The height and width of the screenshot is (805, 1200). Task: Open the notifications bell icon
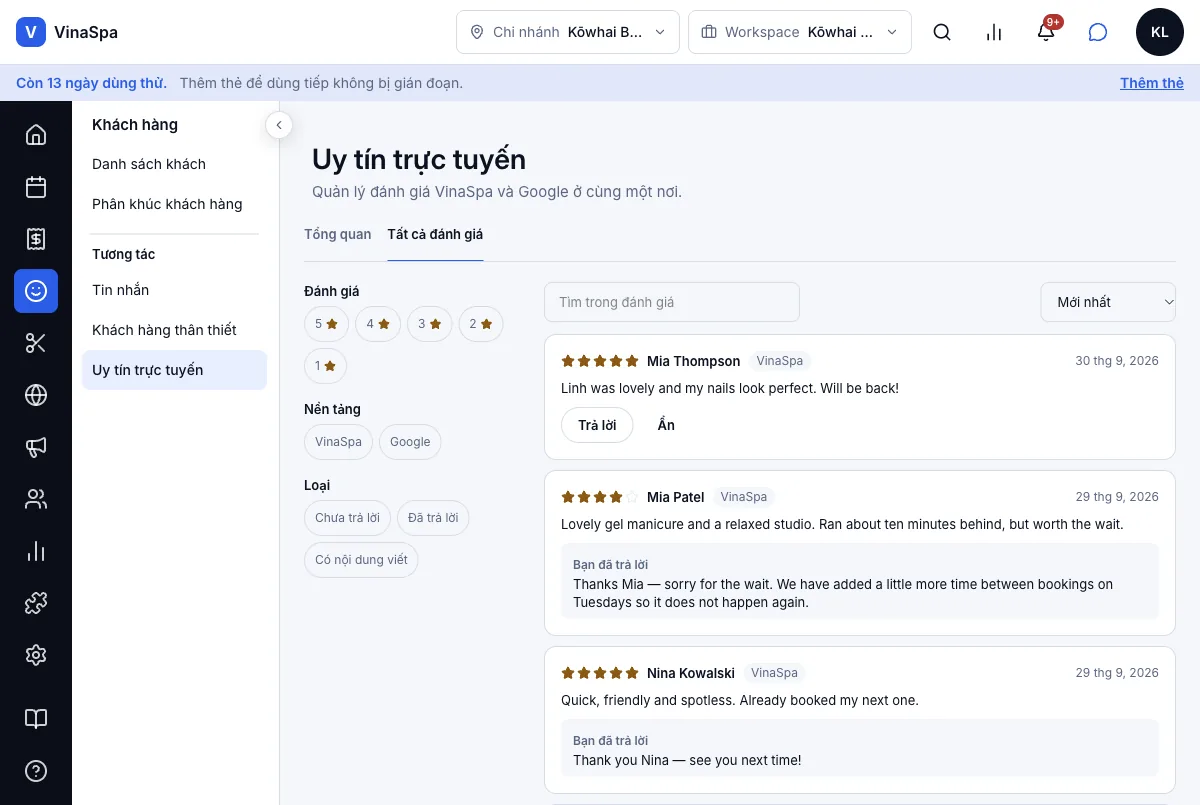1046,32
